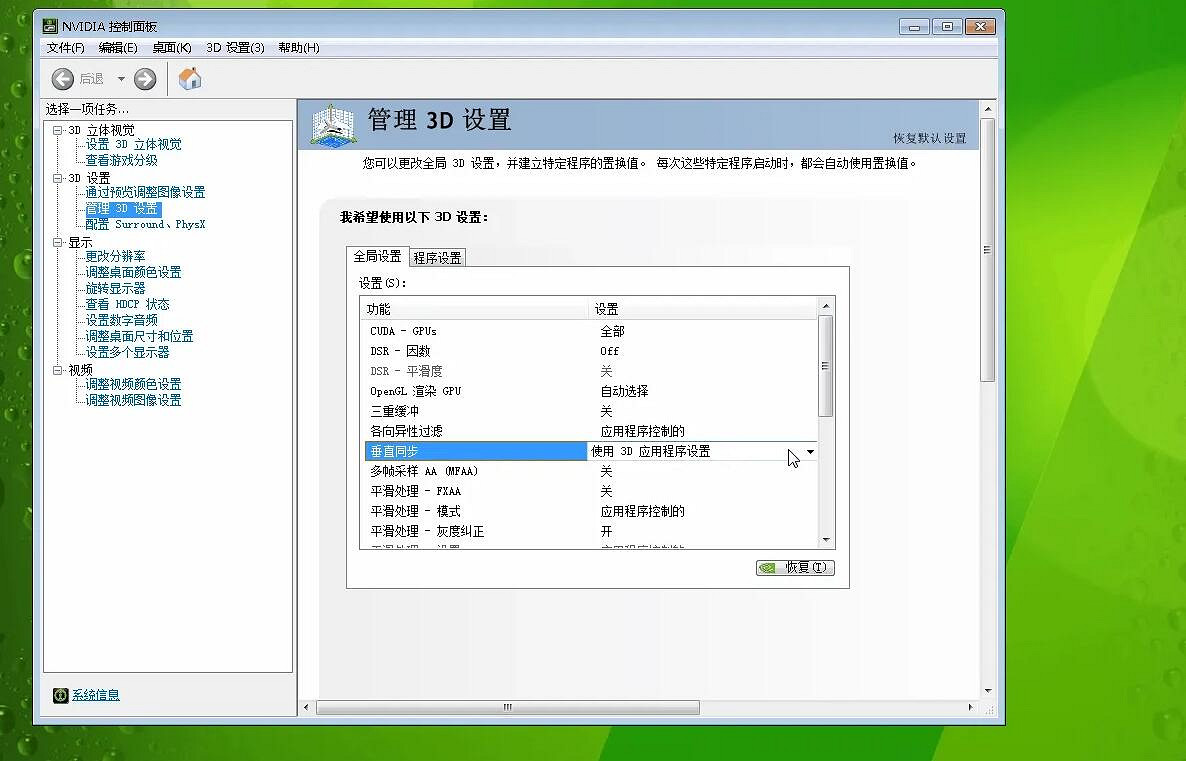The image size is (1186, 761).
Task: Open the 垂直同步 setting dropdown
Action: (x=811, y=451)
